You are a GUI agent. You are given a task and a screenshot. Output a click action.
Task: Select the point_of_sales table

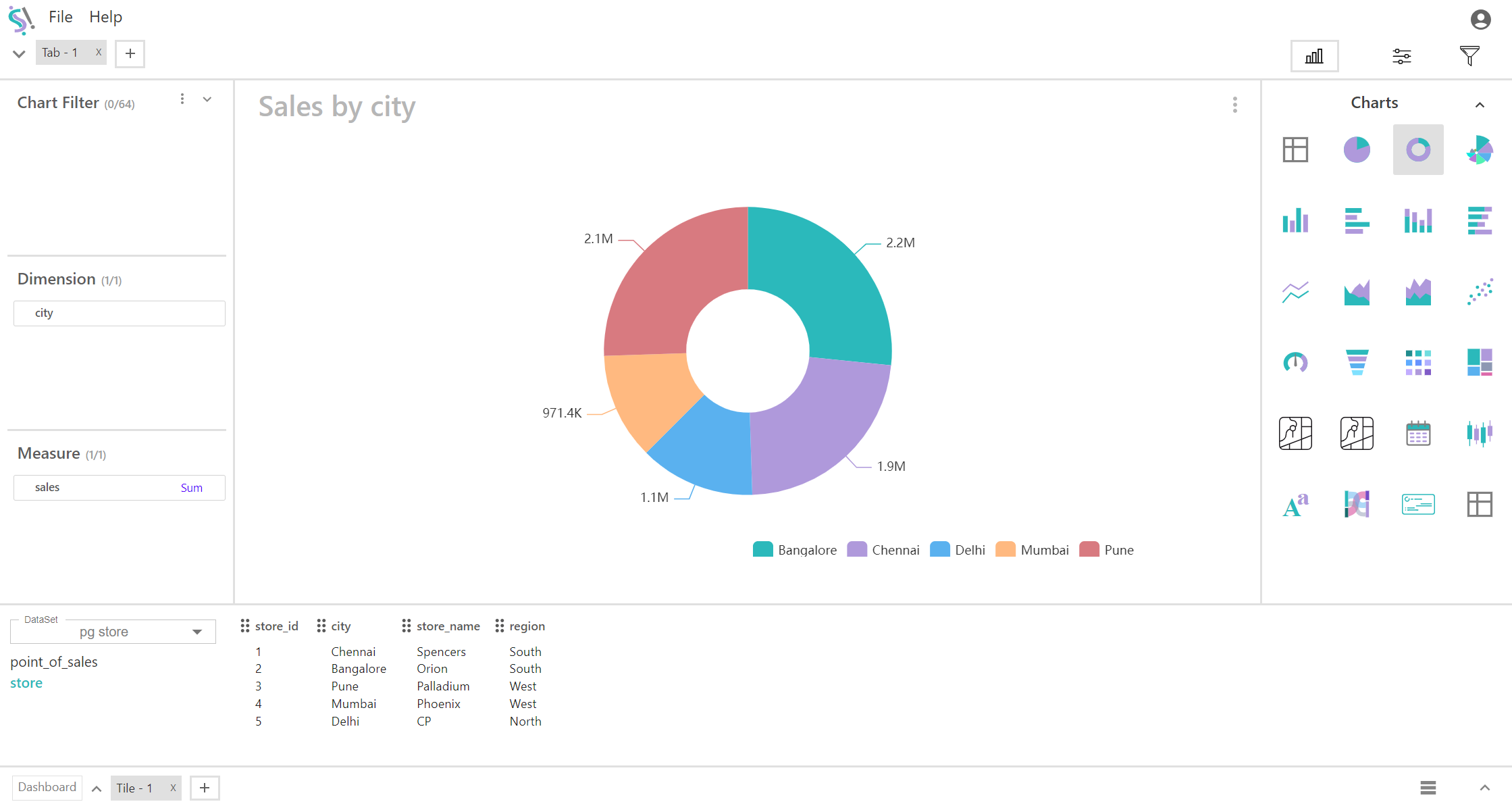pyautogui.click(x=54, y=662)
